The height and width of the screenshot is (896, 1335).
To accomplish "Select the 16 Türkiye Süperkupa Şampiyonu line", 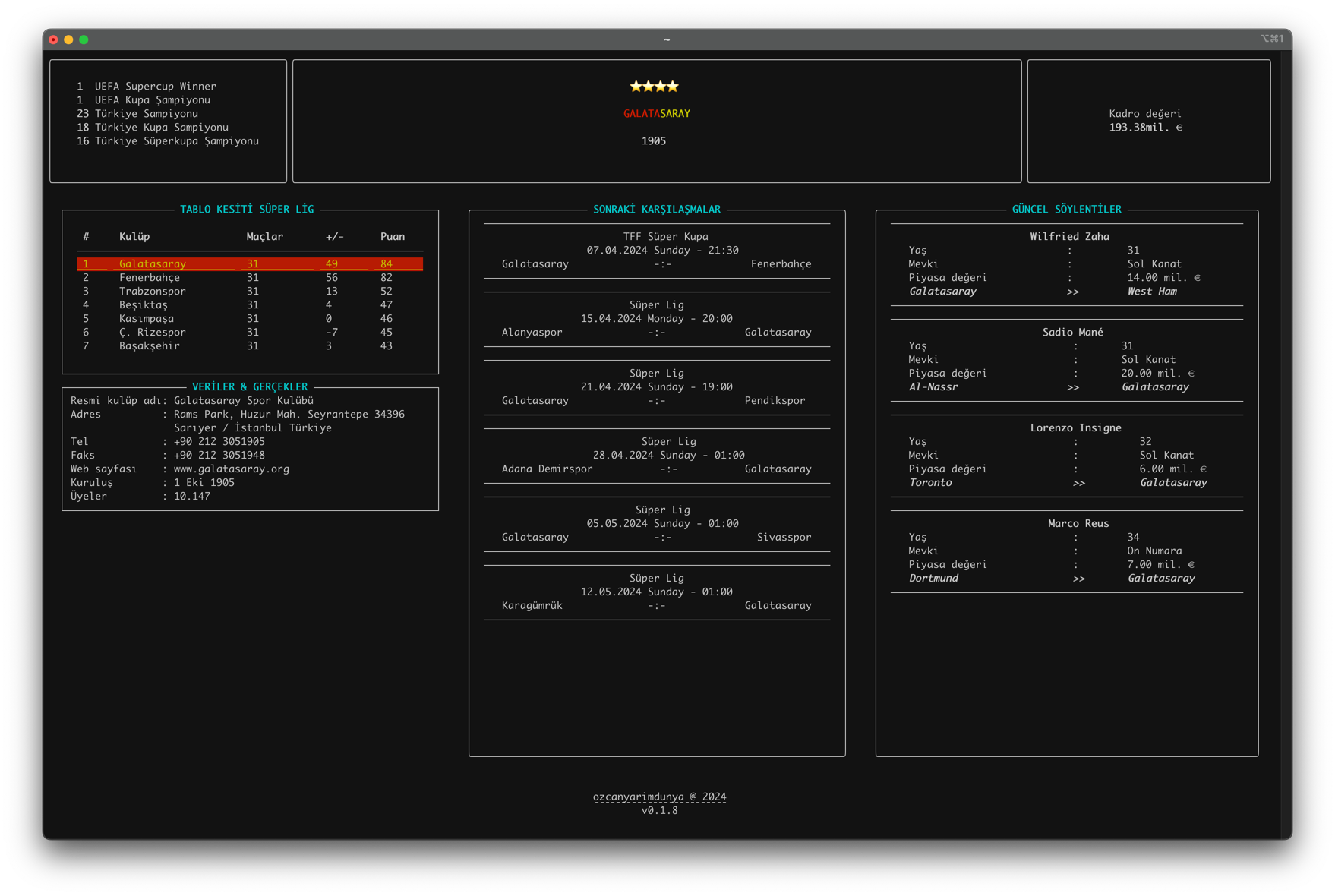I will point(168,140).
